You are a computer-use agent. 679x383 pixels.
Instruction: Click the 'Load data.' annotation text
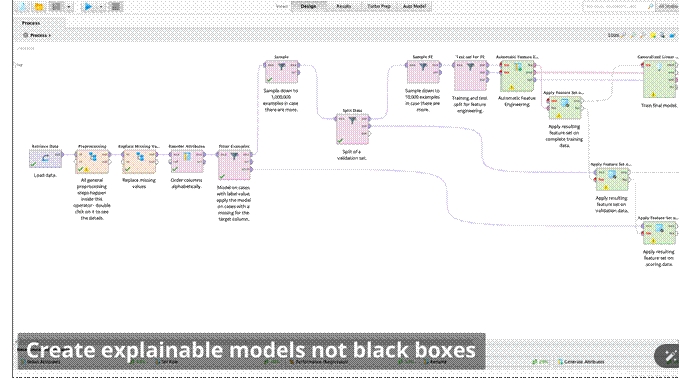(45, 175)
